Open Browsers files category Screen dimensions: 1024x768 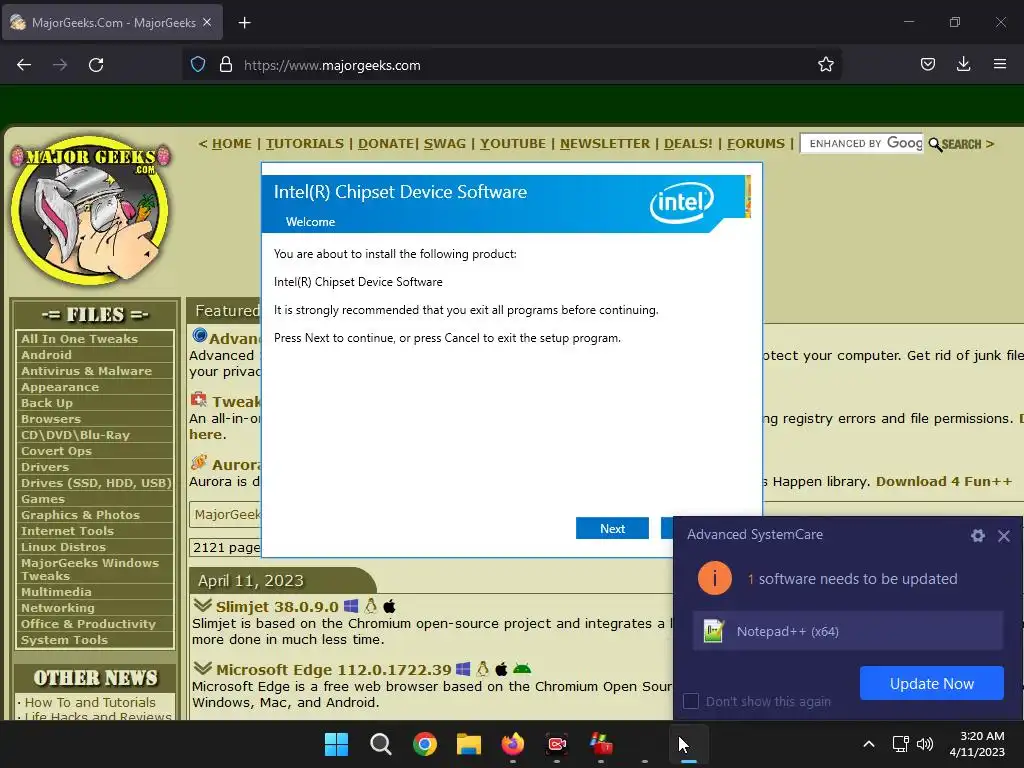pyautogui.click(x=51, y=419)
